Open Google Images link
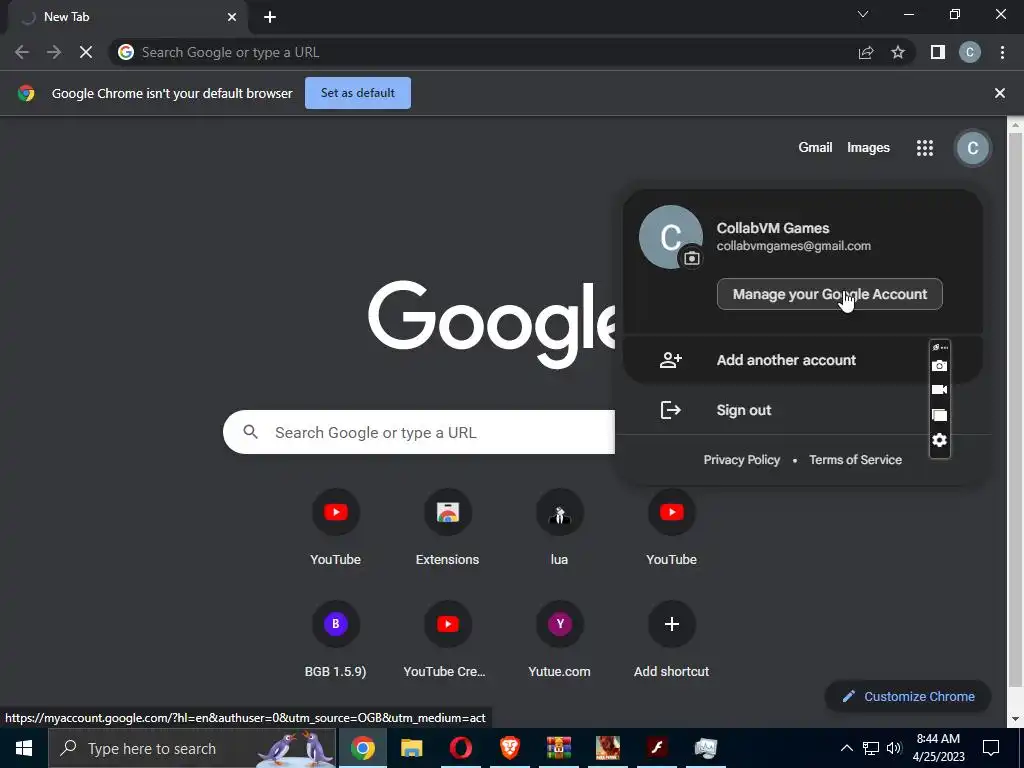Viewport: 1024px width, 768px height. click(868, 148)
